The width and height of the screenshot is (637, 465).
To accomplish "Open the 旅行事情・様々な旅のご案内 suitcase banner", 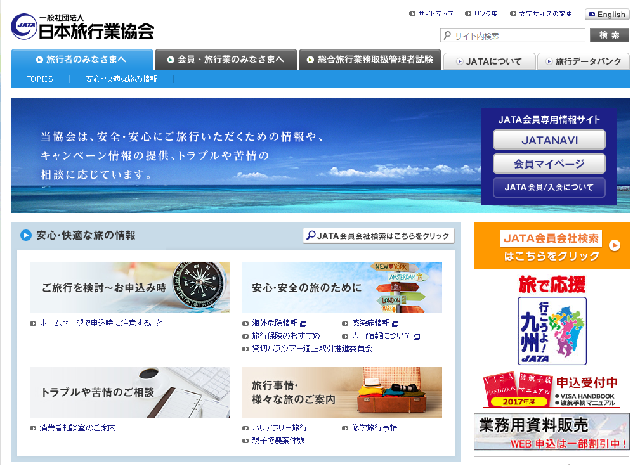I will 342,393.
